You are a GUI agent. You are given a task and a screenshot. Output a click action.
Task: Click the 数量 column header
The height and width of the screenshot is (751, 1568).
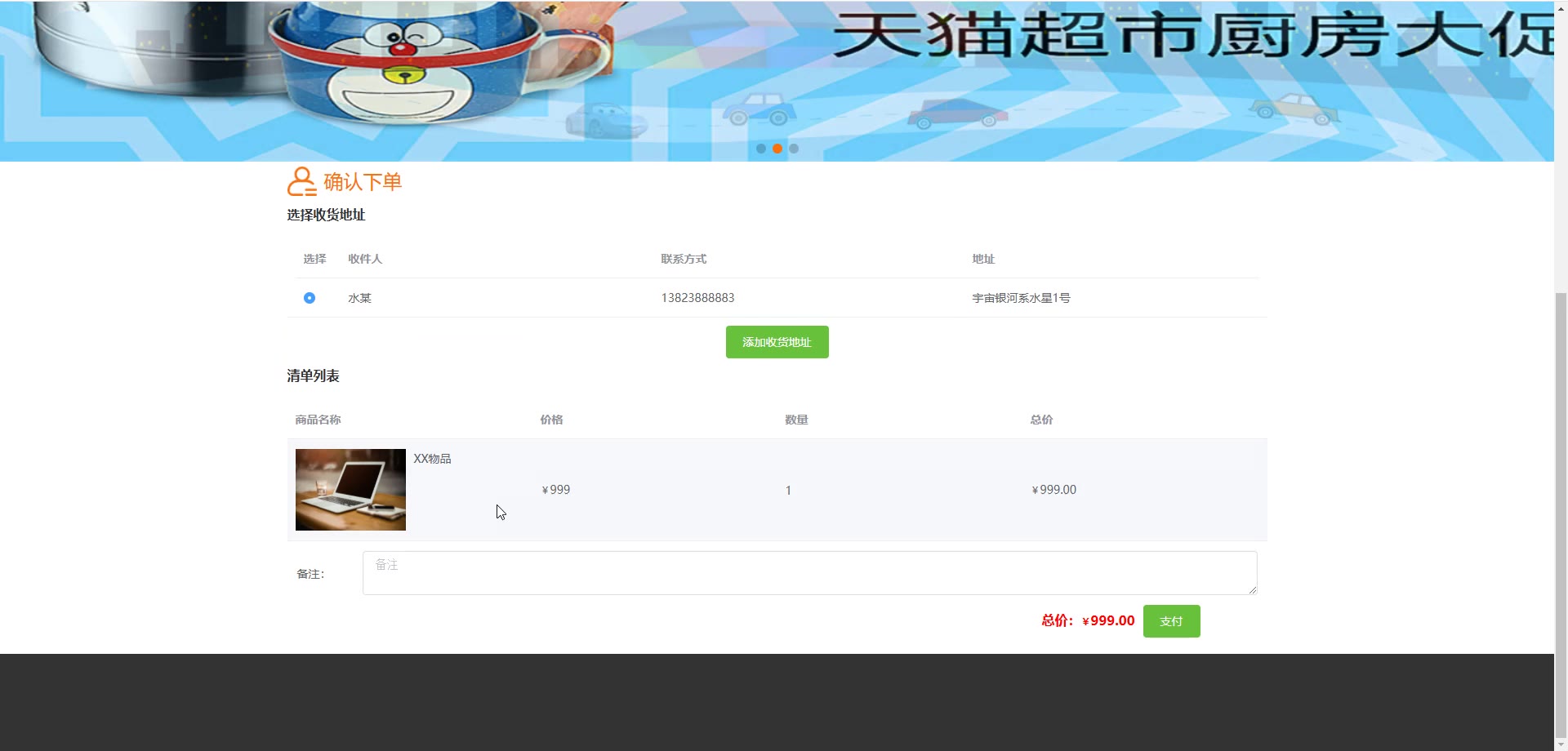pyautogui.click(x=796, y=420)
